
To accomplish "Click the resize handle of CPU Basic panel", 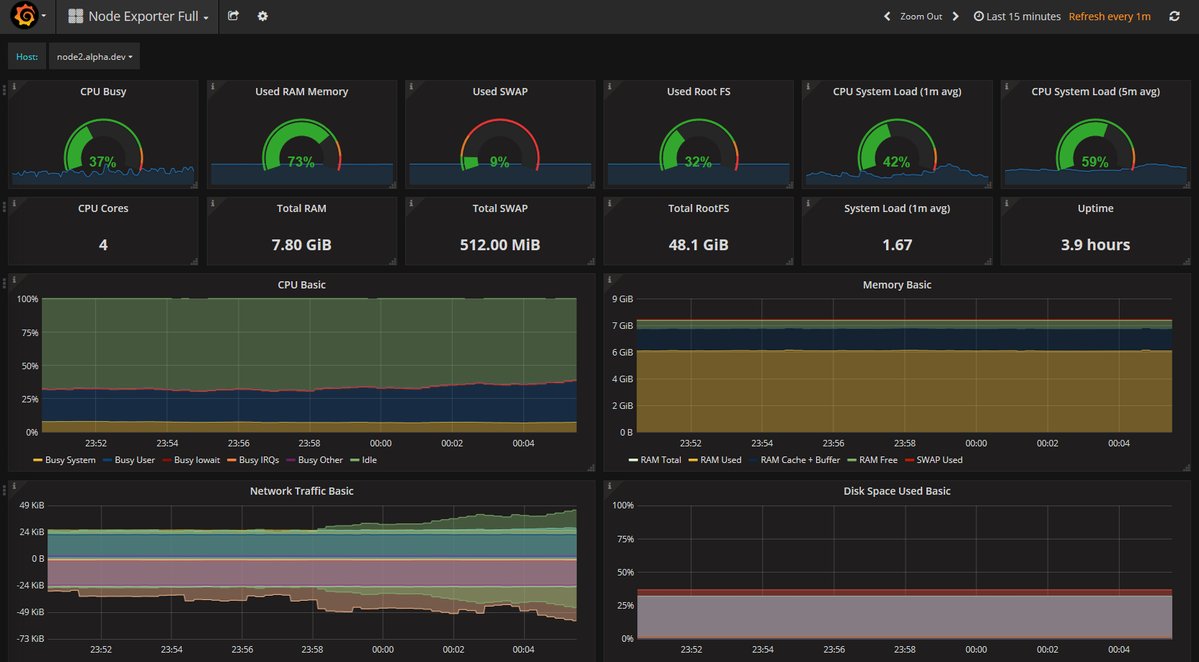I will [591, 467].
